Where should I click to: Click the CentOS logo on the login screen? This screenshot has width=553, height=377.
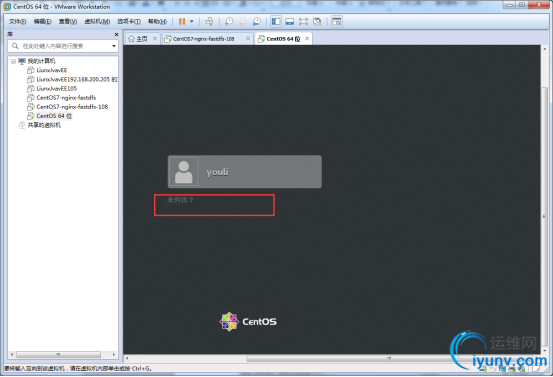[248, 322]
